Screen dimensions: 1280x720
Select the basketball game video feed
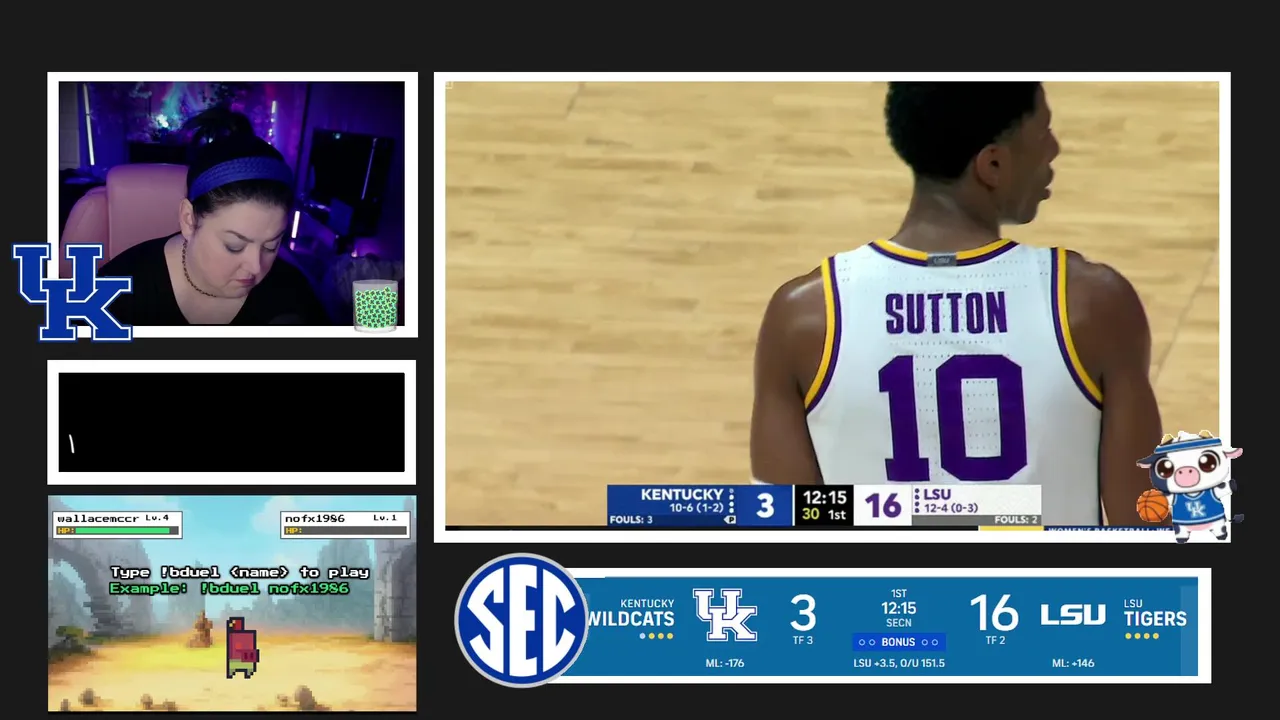point(832,304)
